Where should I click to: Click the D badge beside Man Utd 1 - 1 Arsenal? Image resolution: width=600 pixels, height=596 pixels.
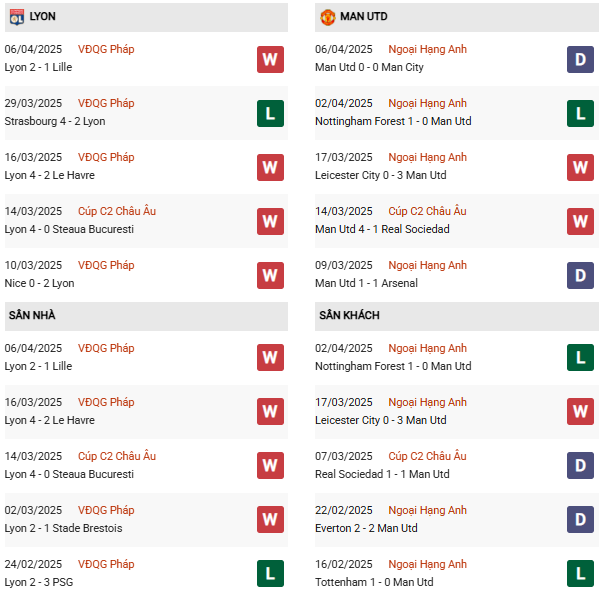tap(581, 275)
